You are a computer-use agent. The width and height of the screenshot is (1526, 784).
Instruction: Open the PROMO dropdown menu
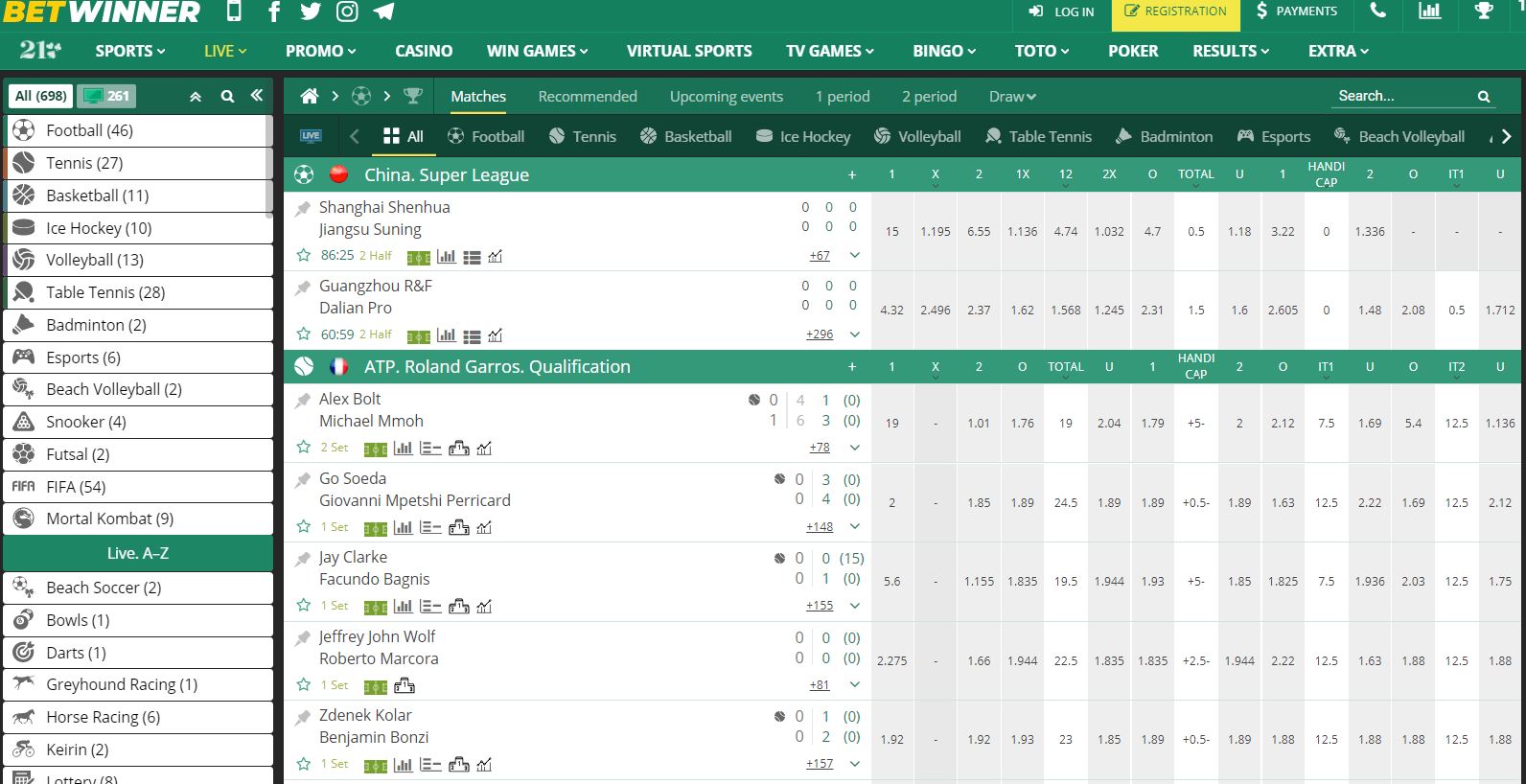click(x=320, y=51)
